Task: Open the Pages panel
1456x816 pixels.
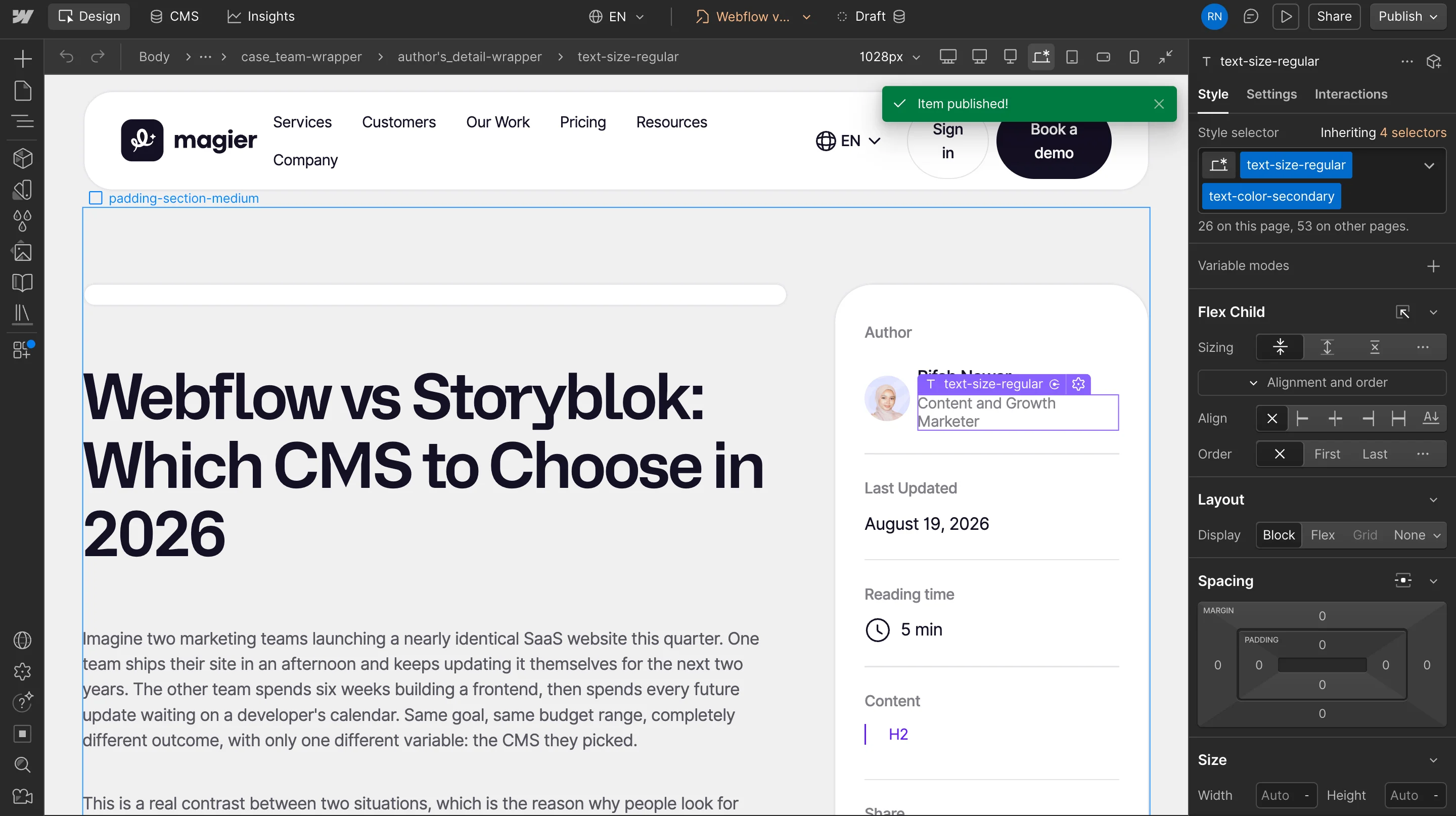Action: click(x=23, y=91)
